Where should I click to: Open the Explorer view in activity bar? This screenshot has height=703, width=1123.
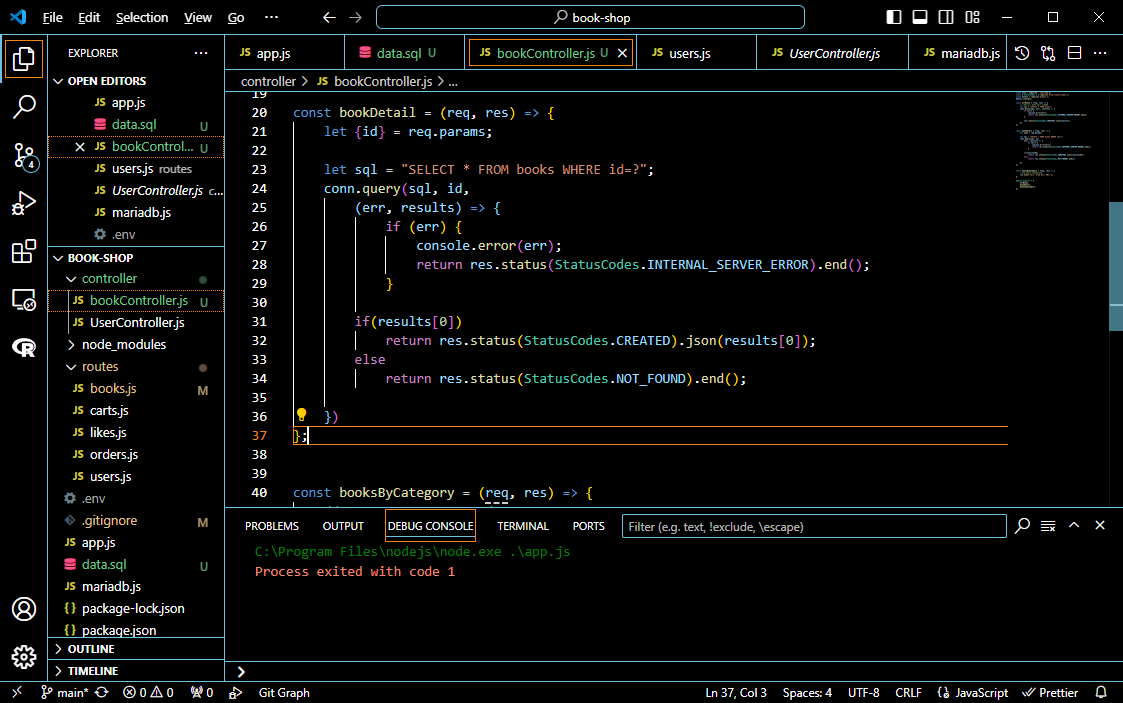[24, 59]
